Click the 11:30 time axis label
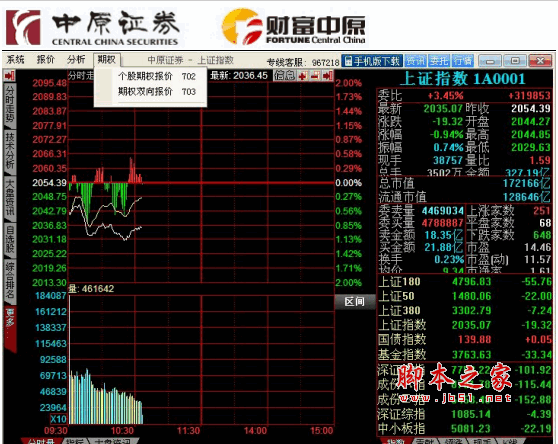This screenshot has height=444, width=558. [189, 431]
